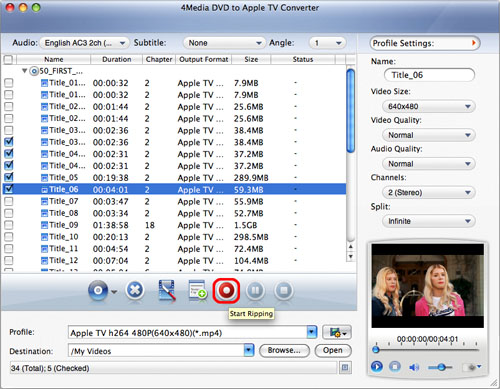The image size is (500, 389).
Task: Collapse the 50_FIRST disc tree node
Action: pyautogui.click(x=24, y=71)
